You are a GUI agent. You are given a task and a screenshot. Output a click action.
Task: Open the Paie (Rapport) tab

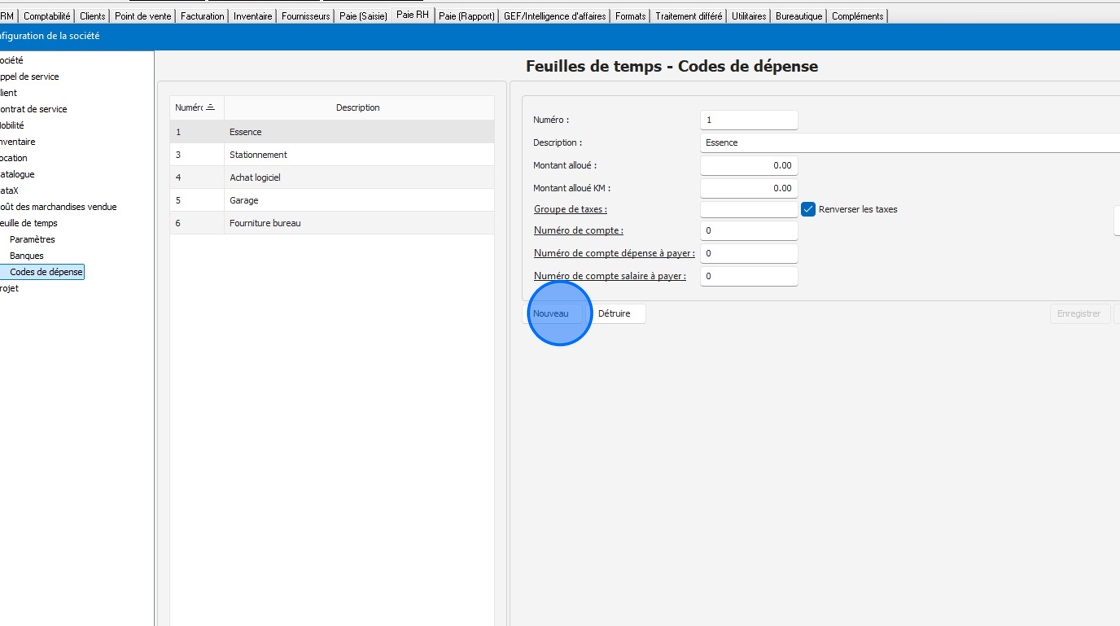click(x=466, y=16)
